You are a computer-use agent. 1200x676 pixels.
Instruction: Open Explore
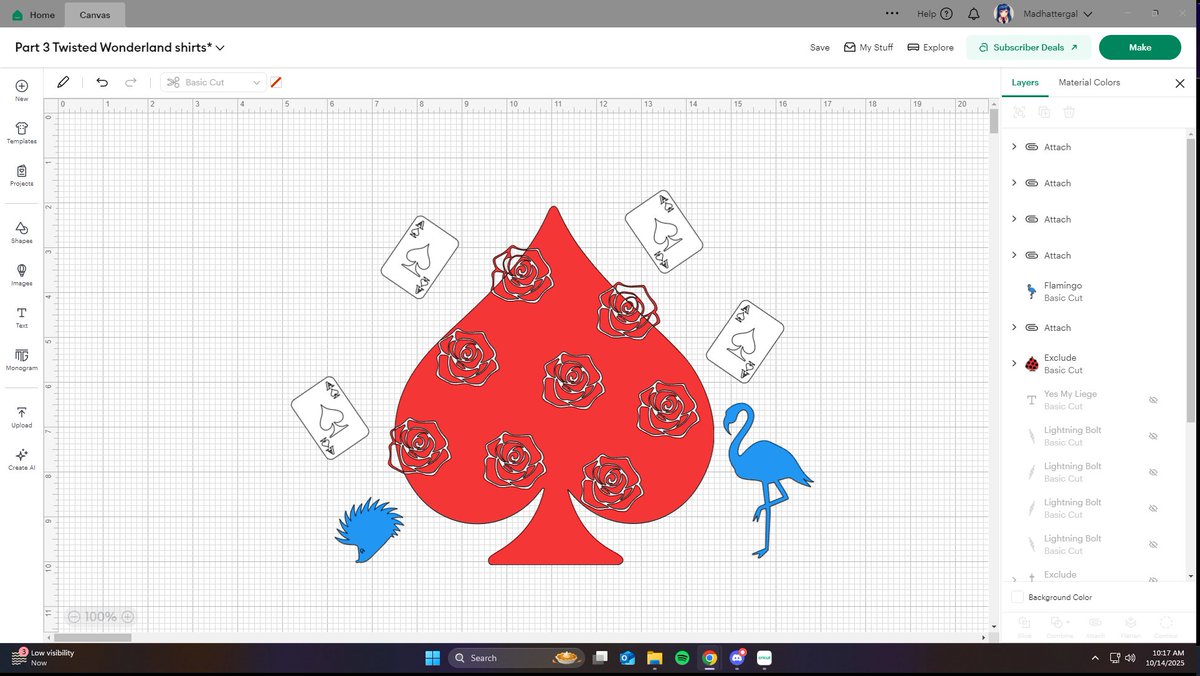930,47
